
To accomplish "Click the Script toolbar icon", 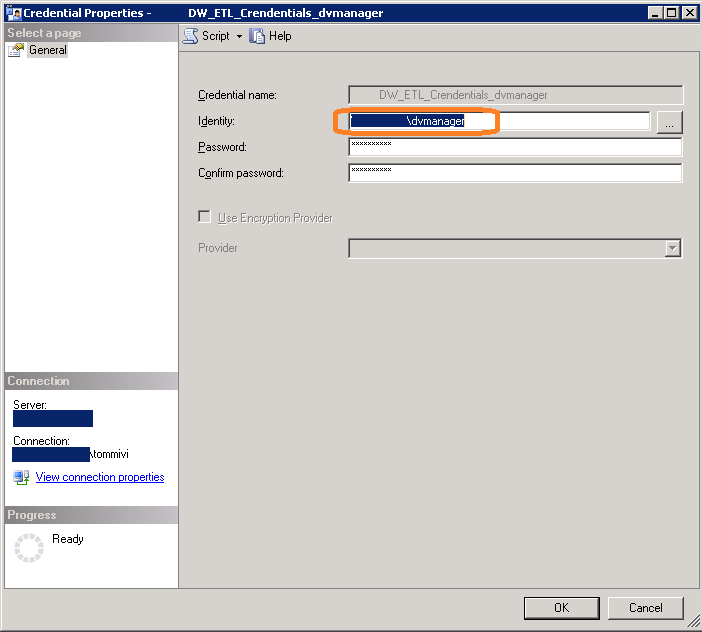I will (x=190, y=36).
